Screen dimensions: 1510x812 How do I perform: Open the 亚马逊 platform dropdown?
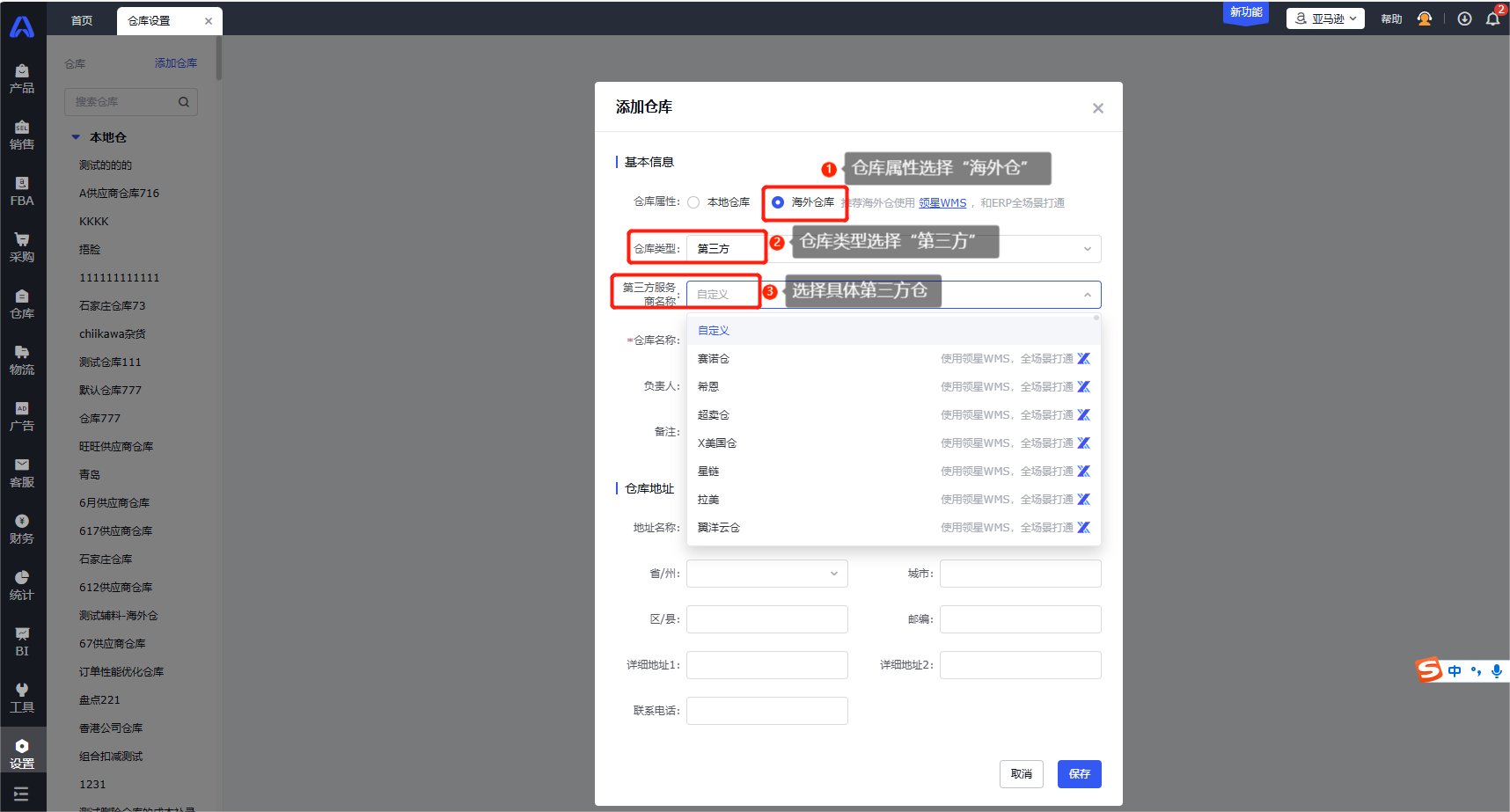(1325, 18)
